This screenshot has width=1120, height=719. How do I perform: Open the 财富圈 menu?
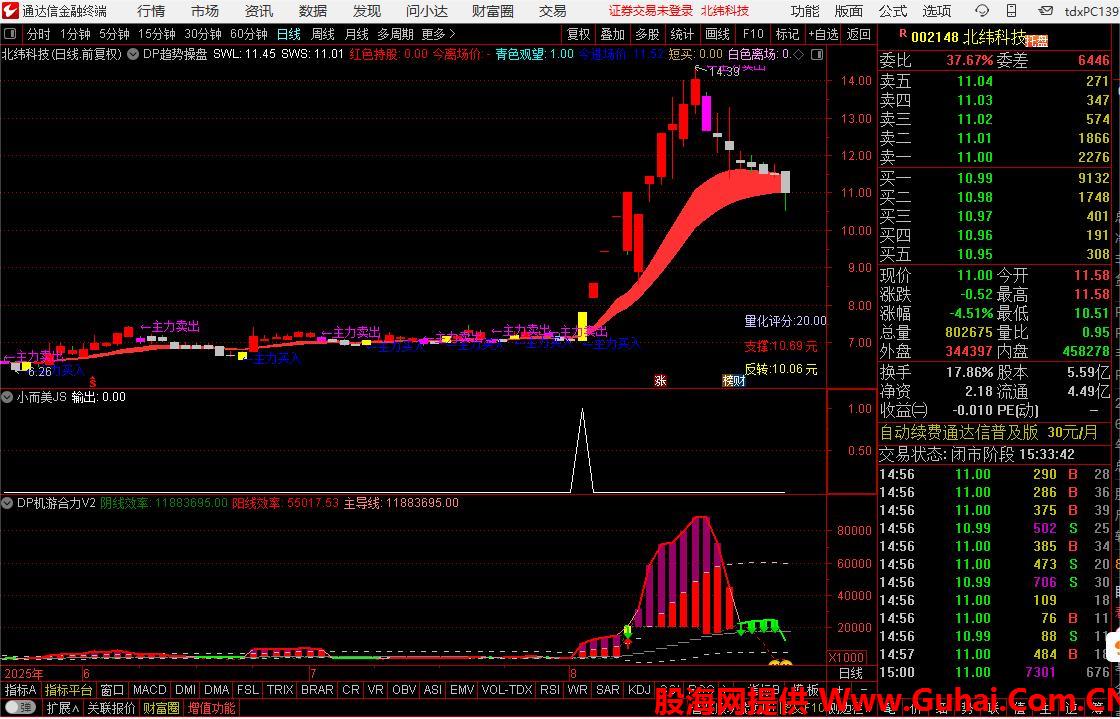click(493, 11)
